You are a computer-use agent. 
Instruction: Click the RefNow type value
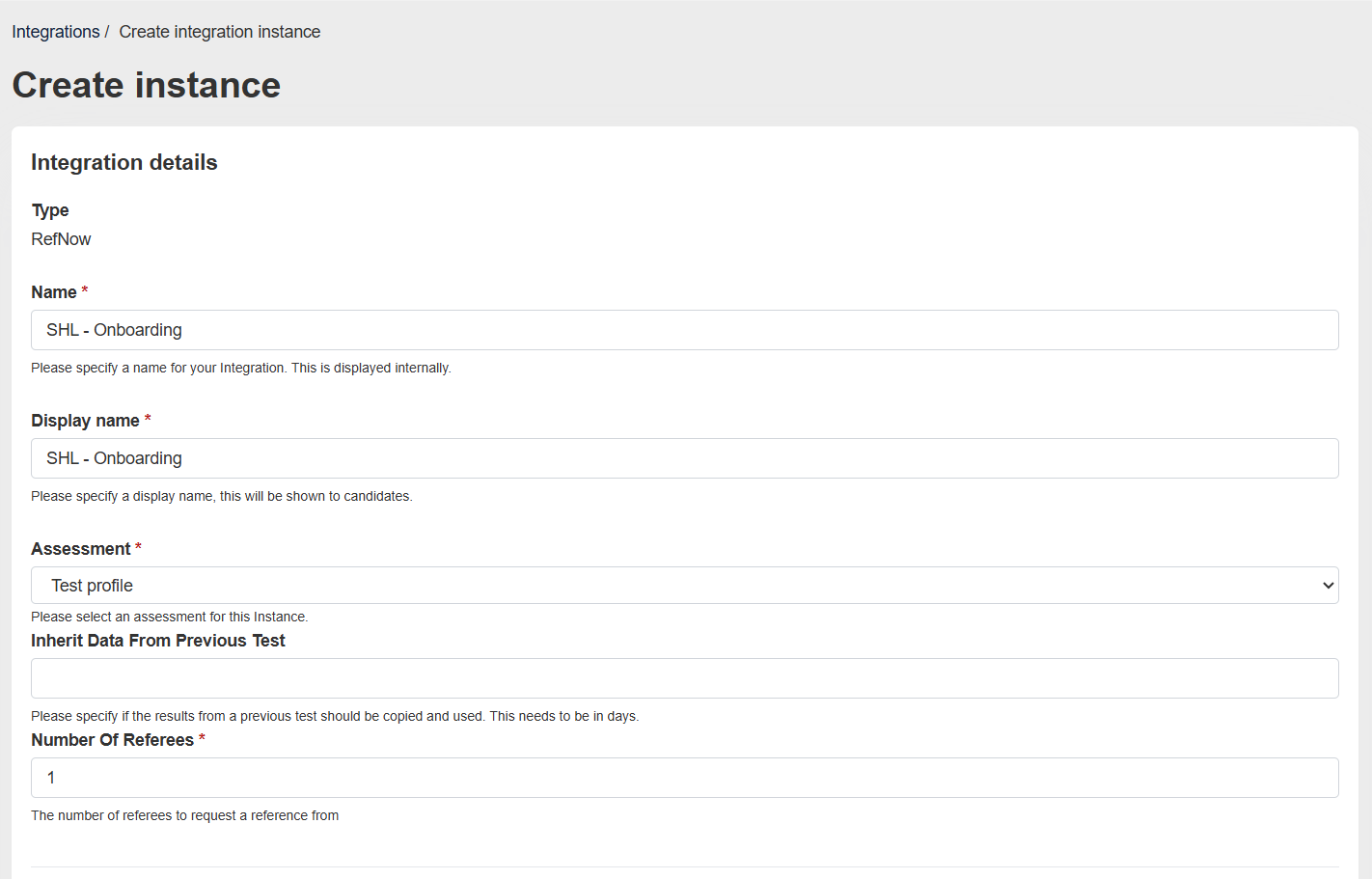click(61, 239)
